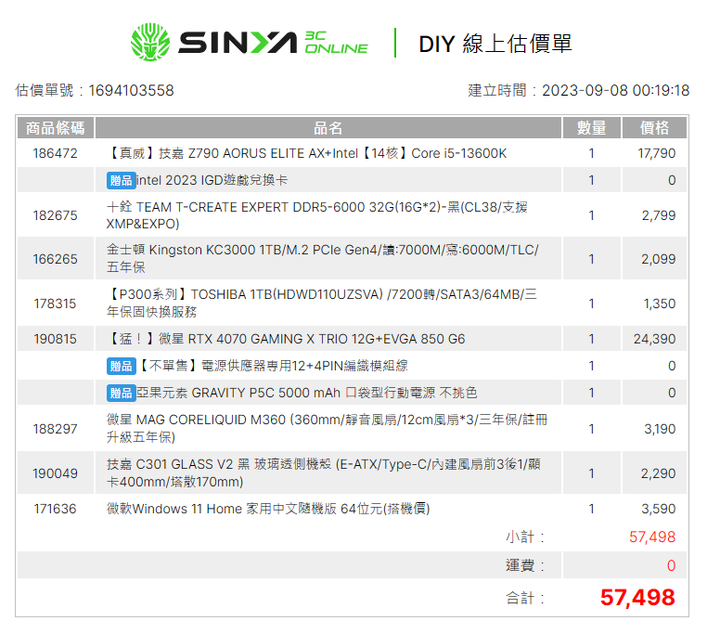
Task: Click the 數量 column header
Action: [x=591, y=128]
